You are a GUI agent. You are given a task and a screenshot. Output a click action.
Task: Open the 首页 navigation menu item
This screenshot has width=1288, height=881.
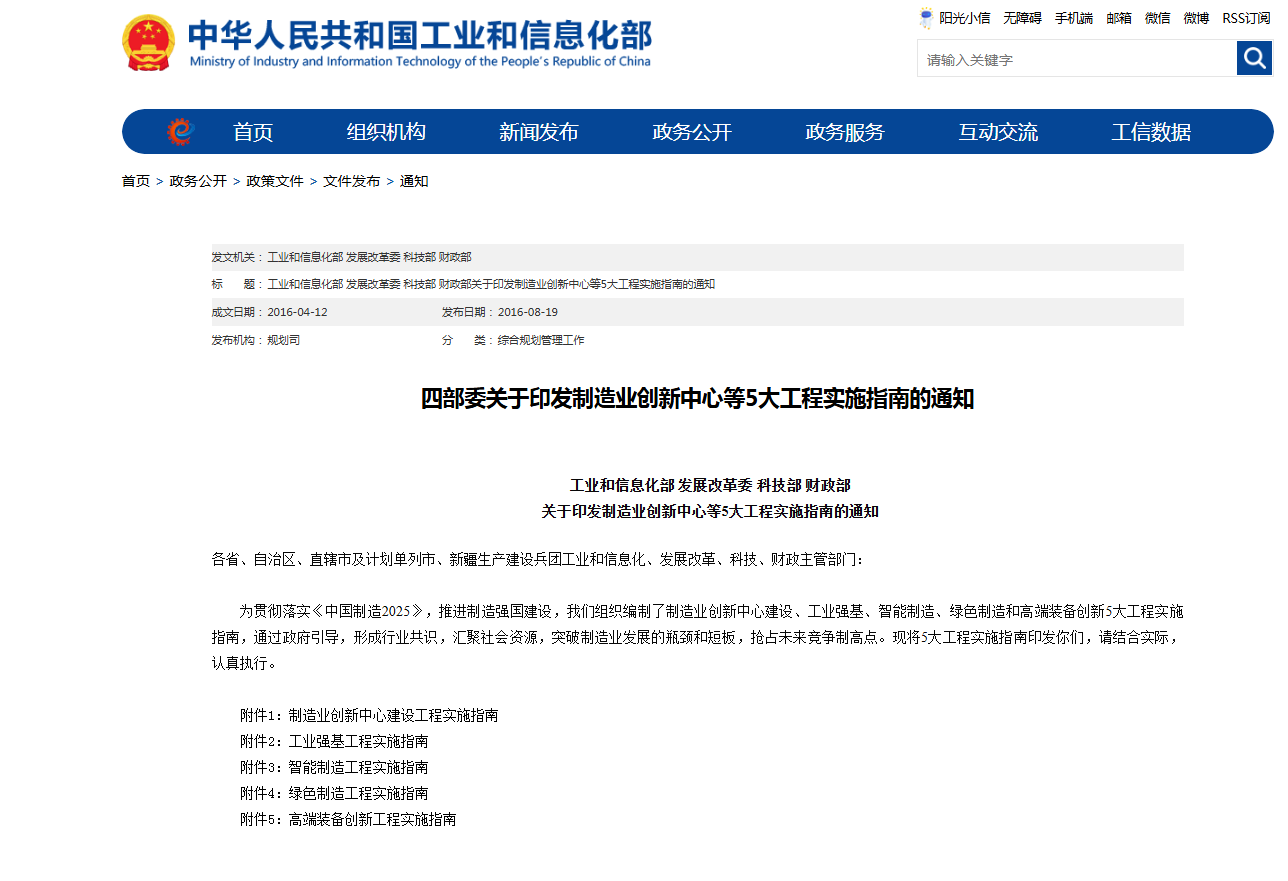[253, 132]
